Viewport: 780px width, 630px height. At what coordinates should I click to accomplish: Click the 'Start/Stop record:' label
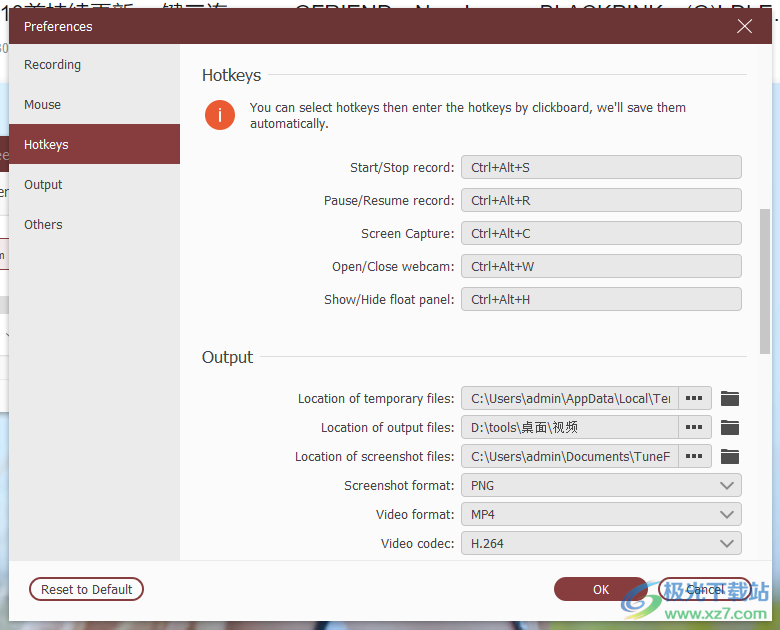point(402,168)
